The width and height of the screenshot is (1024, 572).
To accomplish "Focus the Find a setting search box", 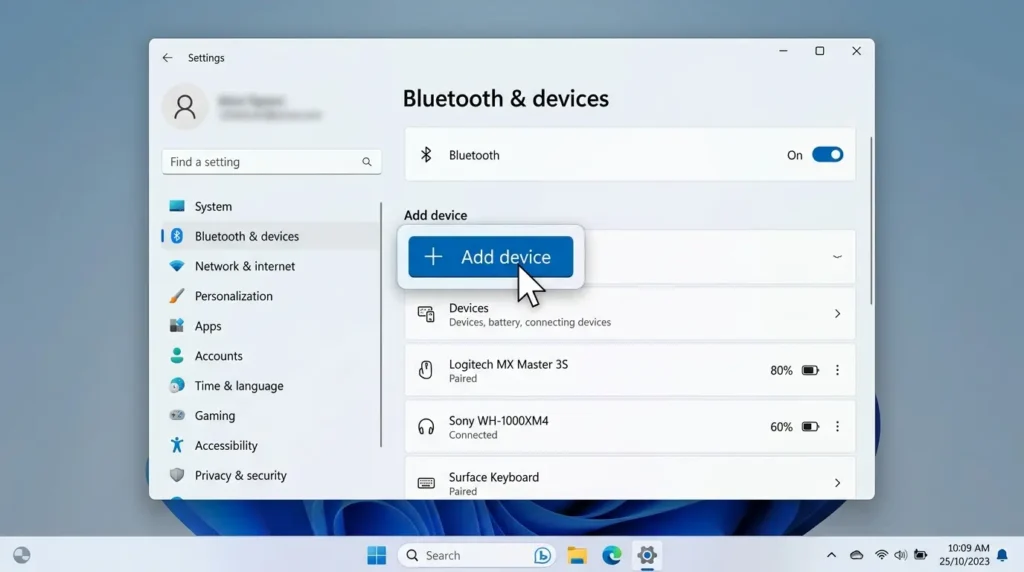I will (272, 162).
